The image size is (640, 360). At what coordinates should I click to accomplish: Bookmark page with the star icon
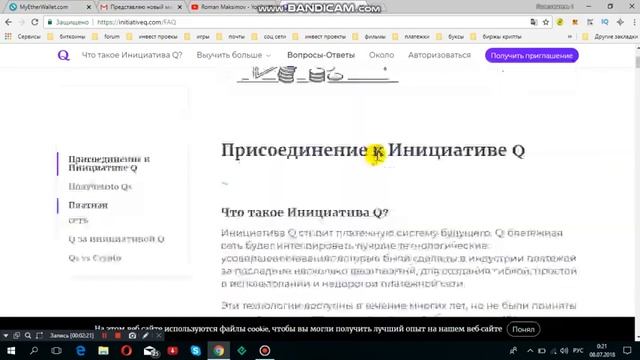point(546,22)
